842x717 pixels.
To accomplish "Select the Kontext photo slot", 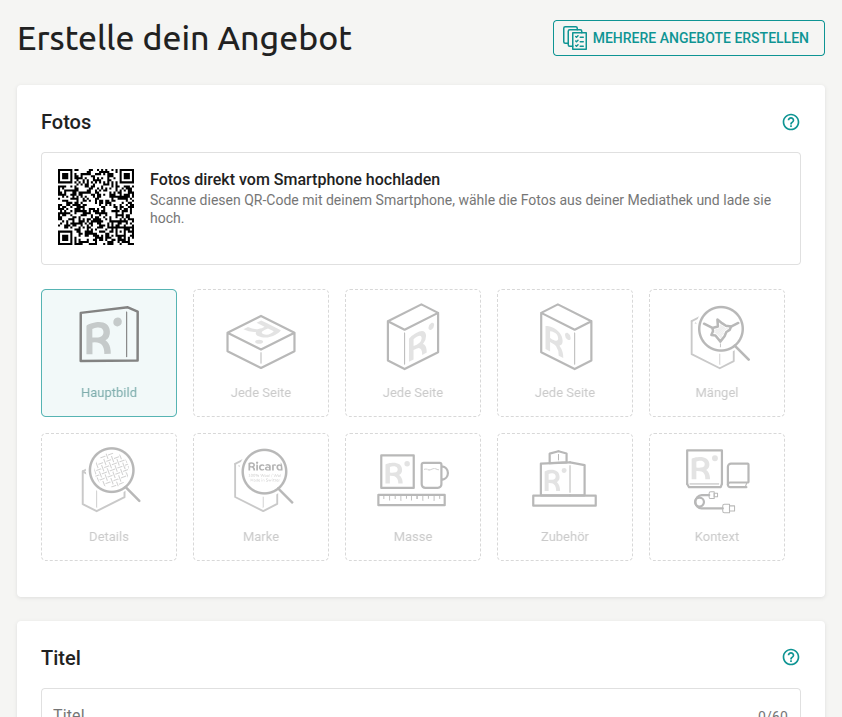I will point(717,497).
